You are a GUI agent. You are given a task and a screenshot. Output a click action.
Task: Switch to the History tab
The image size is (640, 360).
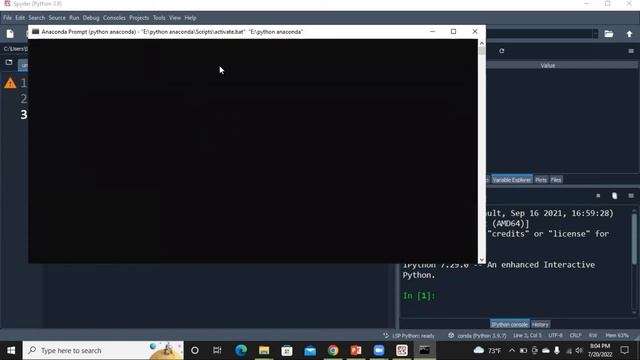click(540, 324)
